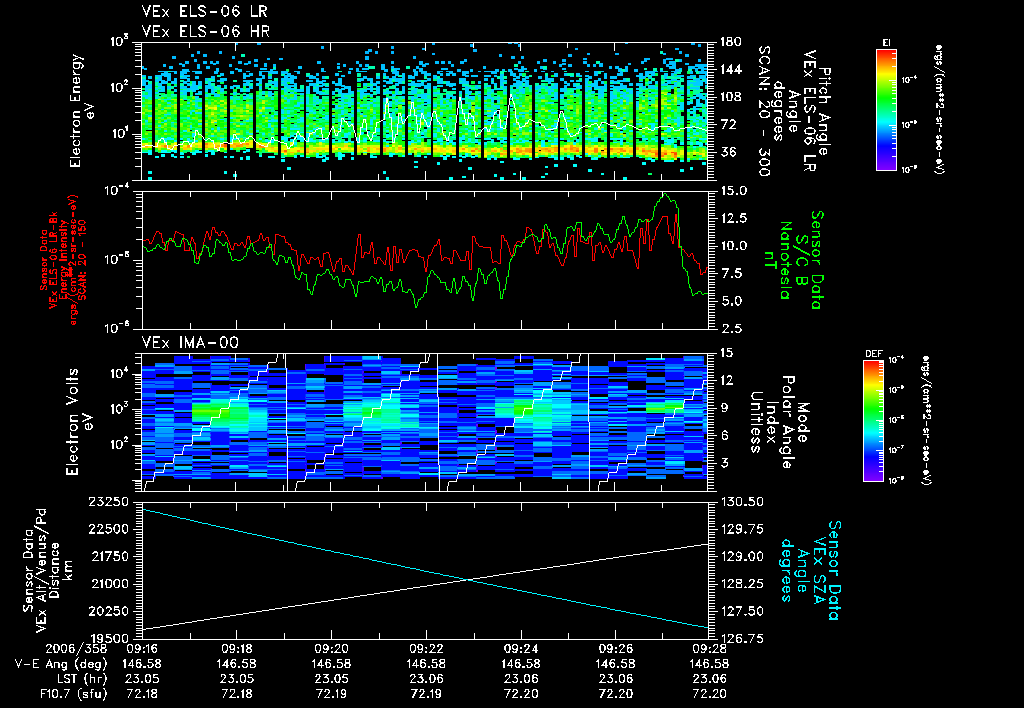Image resolution: width=1024 pixels, height=708 pixels.
Task: Click the 'Electron Energy eV' axis label
Action: [82, 111]
